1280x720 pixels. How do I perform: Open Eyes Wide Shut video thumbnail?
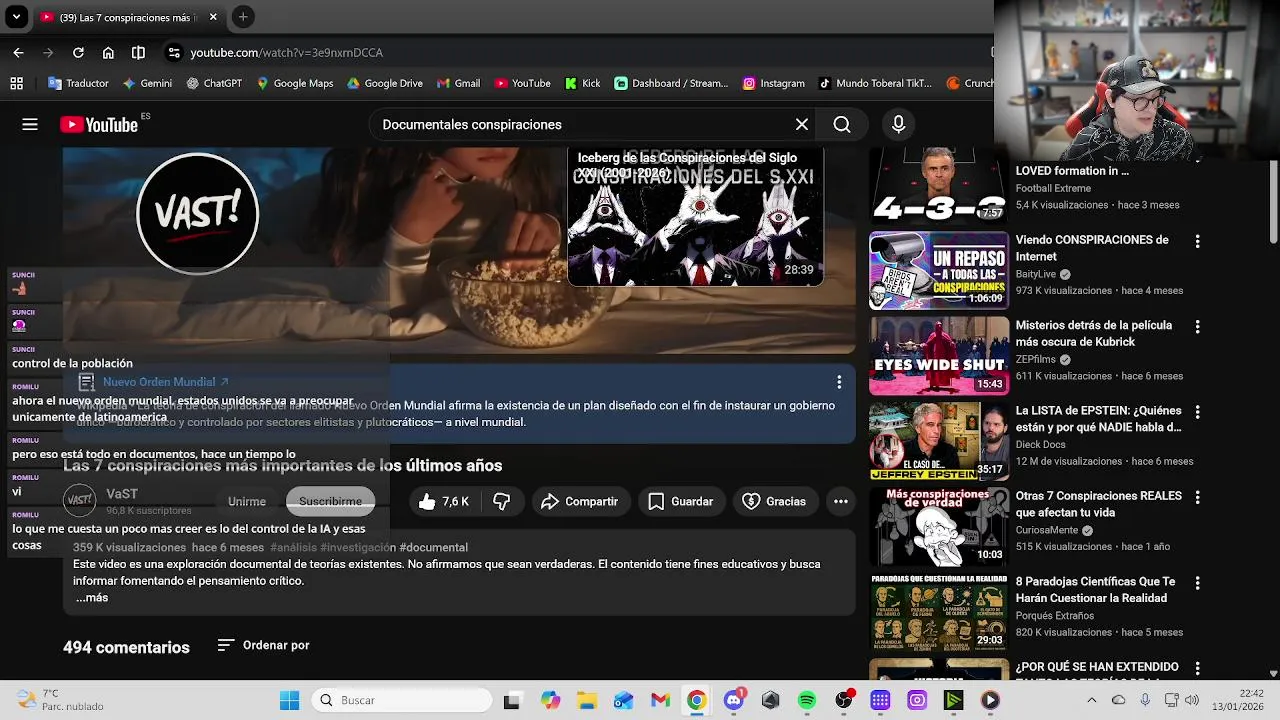pyautogui.click(x=939, y=356)
